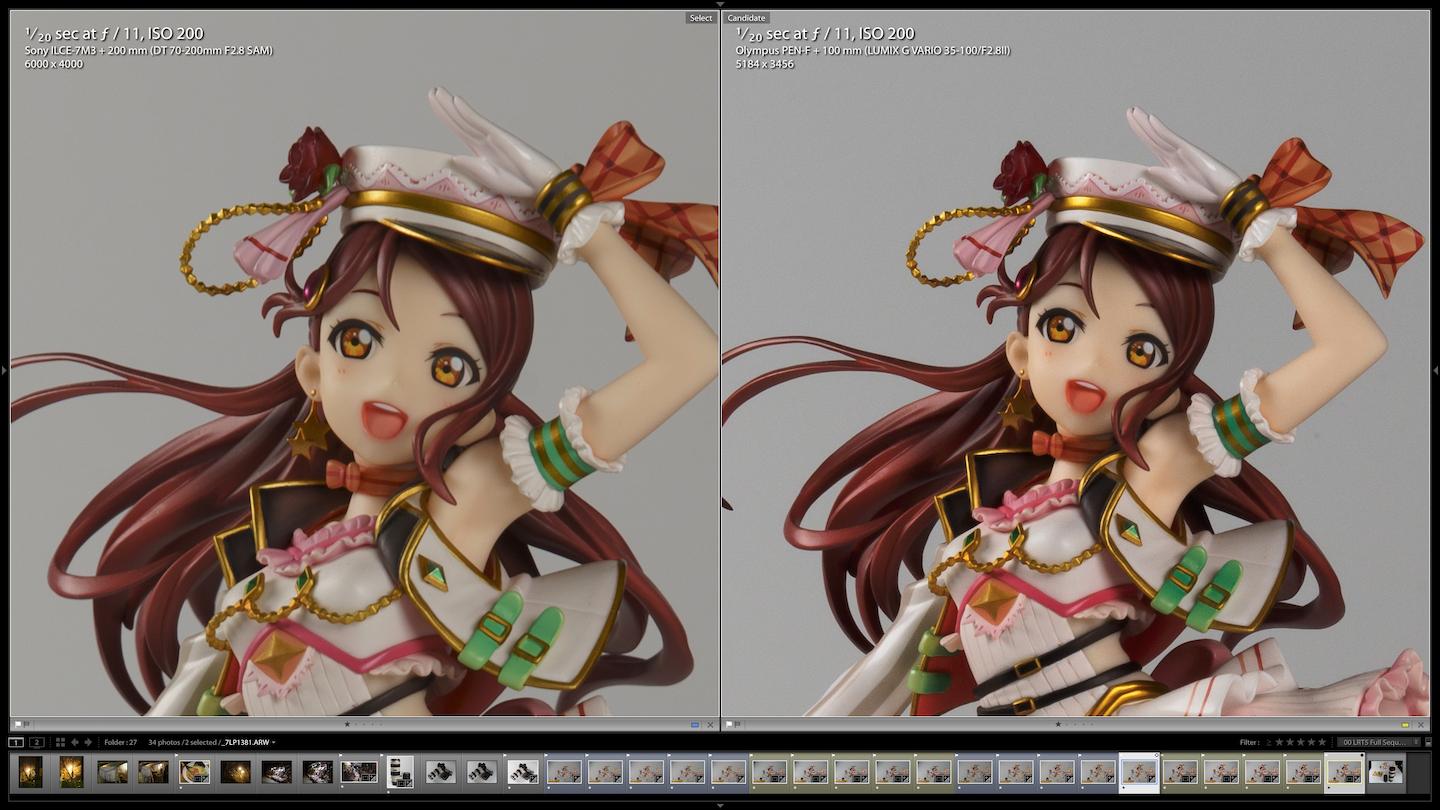
Task: Flag the Candidate photo as picked
Action: (729, 724)
